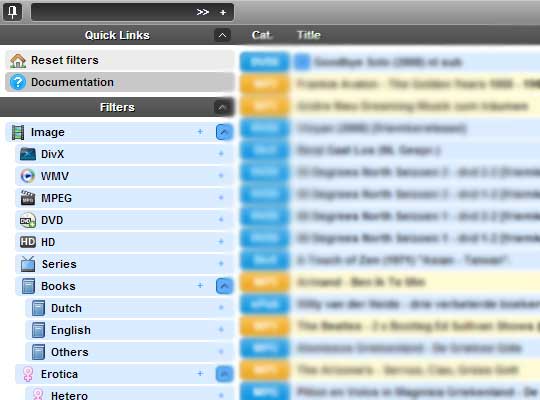This screenshot has height=400, width=540.
Task: Select the MPEG clapperboard icon
Action: [28, 198]
